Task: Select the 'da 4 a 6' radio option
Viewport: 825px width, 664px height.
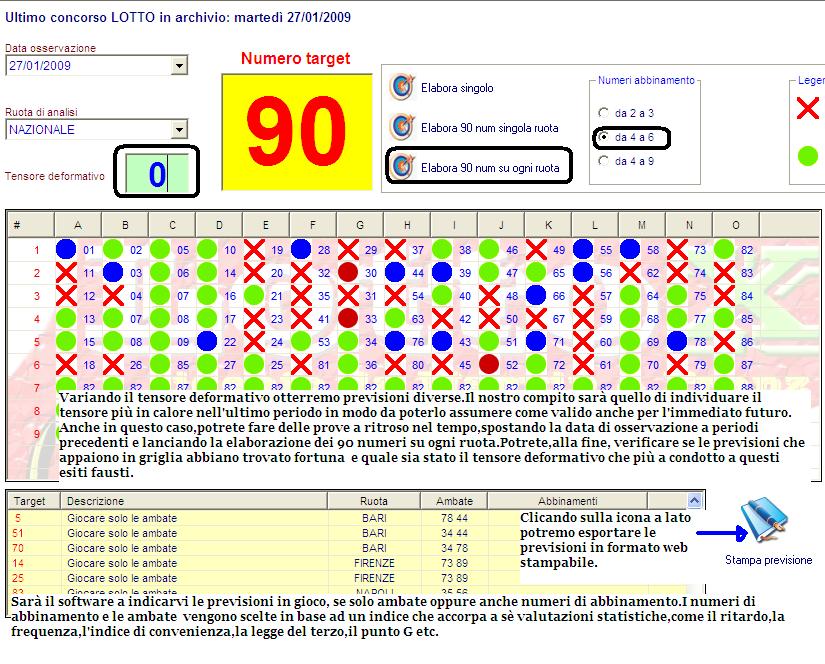Action: [603, 137]
